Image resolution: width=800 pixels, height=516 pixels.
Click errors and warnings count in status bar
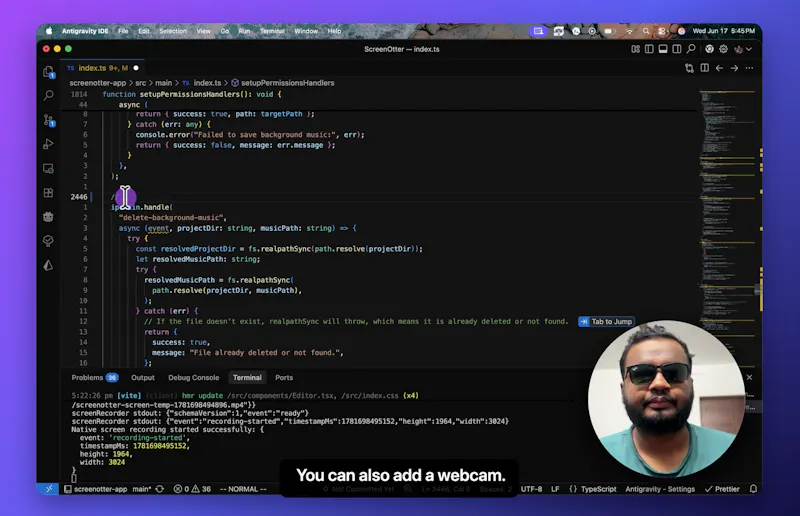click(192, 489)
